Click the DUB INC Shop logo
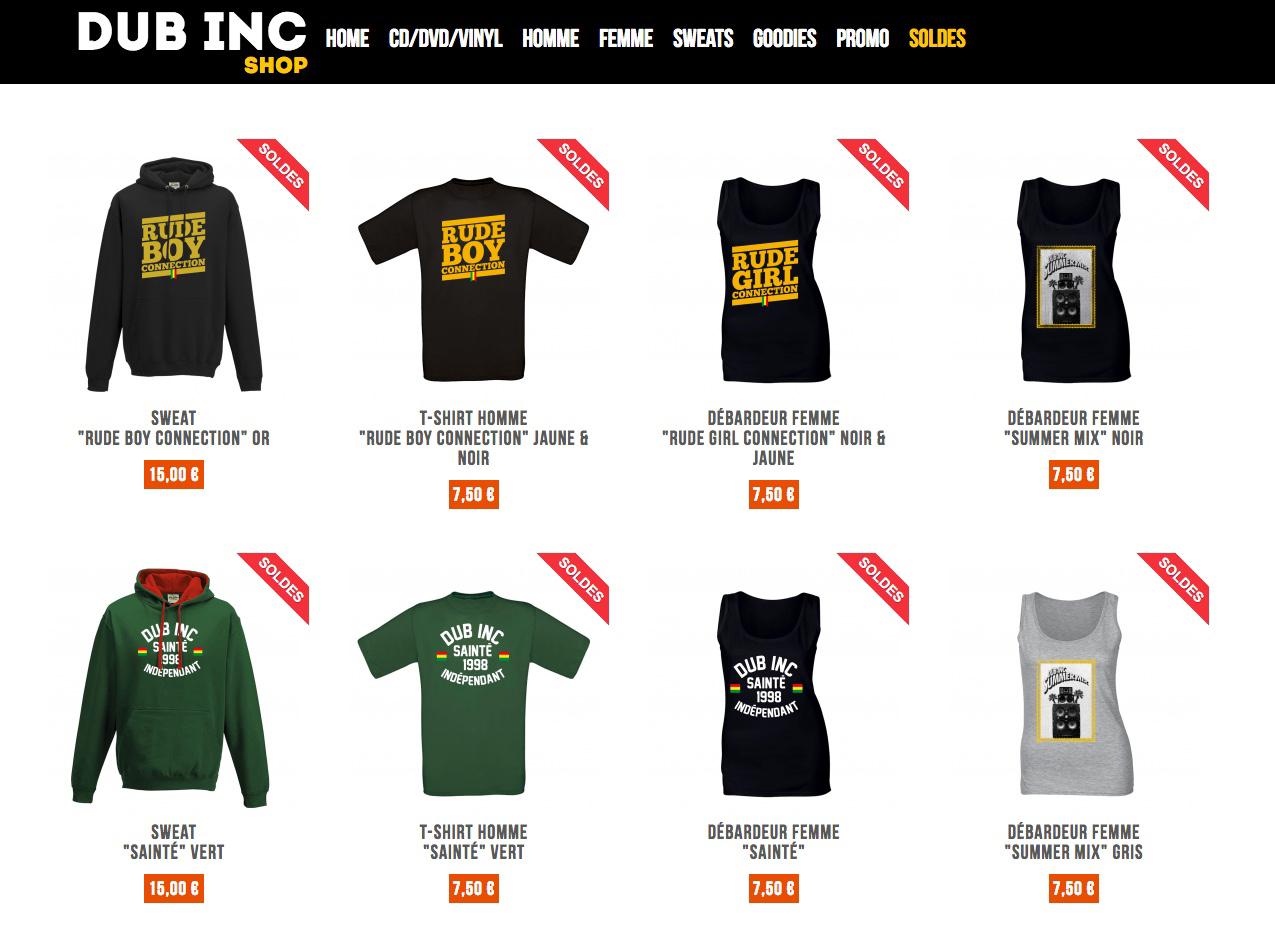 coord(192,42)
